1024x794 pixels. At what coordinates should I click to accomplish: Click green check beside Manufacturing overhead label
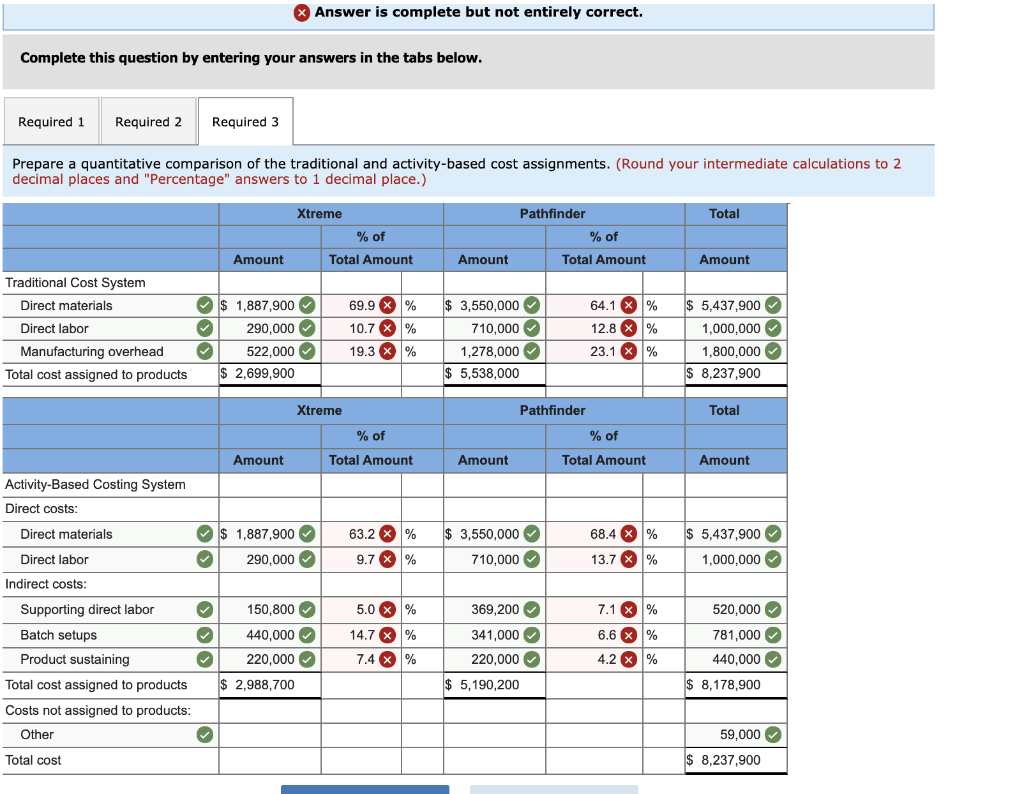[x=205, y=351]
